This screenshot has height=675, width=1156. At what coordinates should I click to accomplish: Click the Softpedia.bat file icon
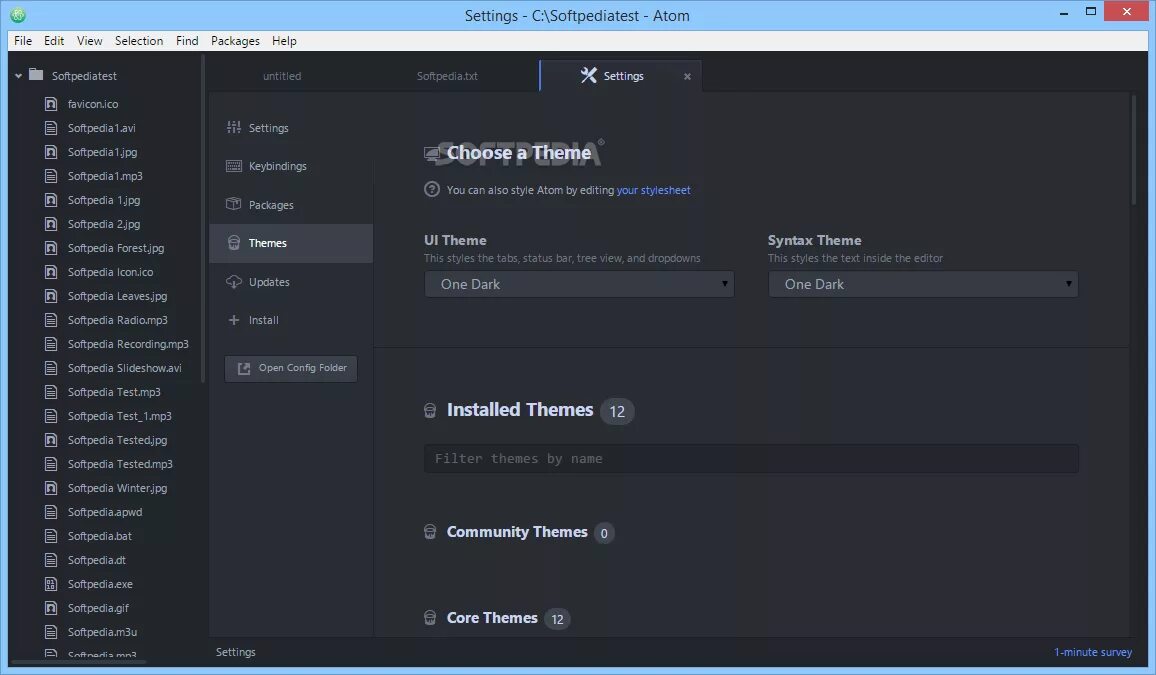[51, 536]
